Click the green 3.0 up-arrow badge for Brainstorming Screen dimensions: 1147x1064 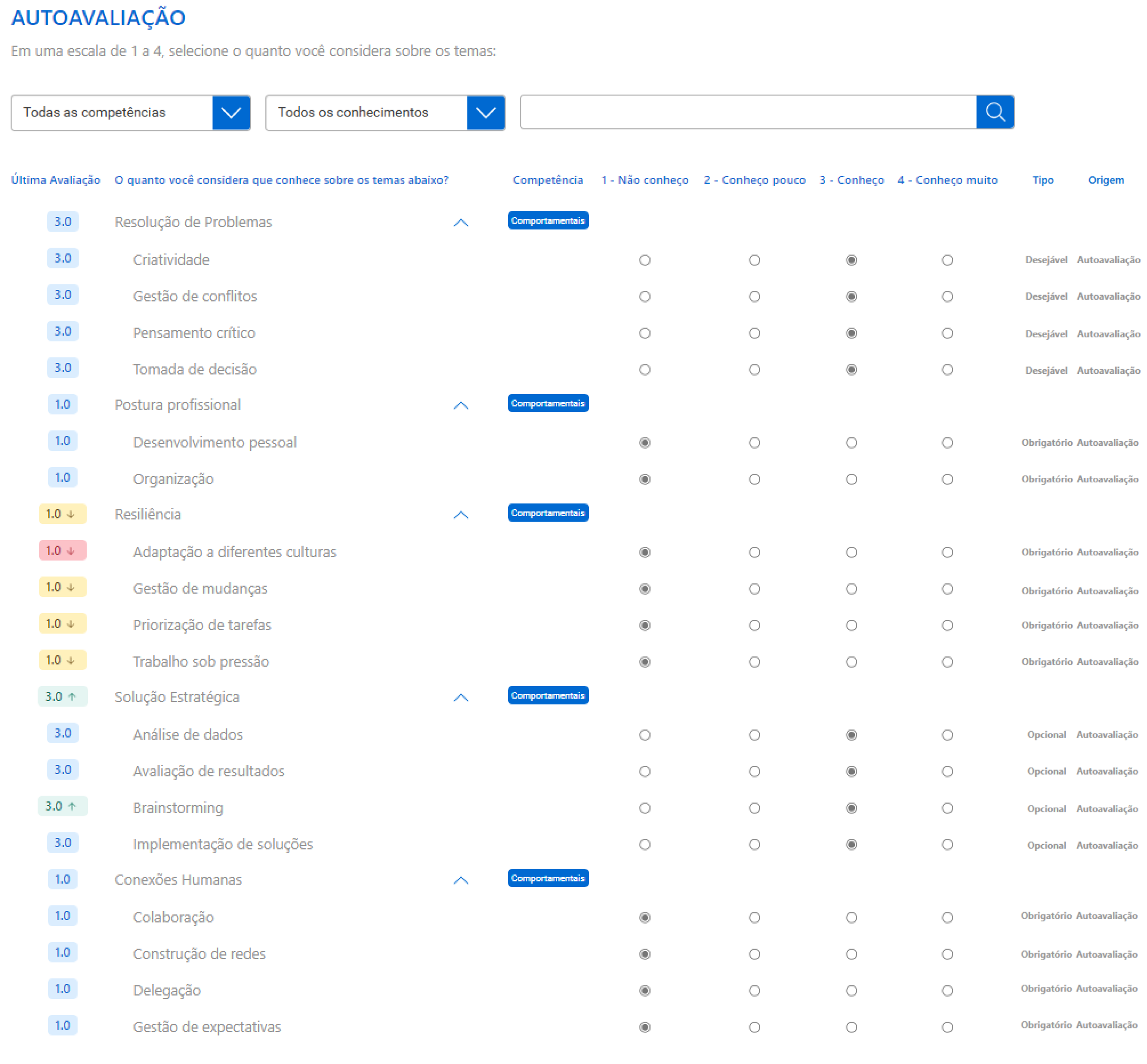click(62, 806)
